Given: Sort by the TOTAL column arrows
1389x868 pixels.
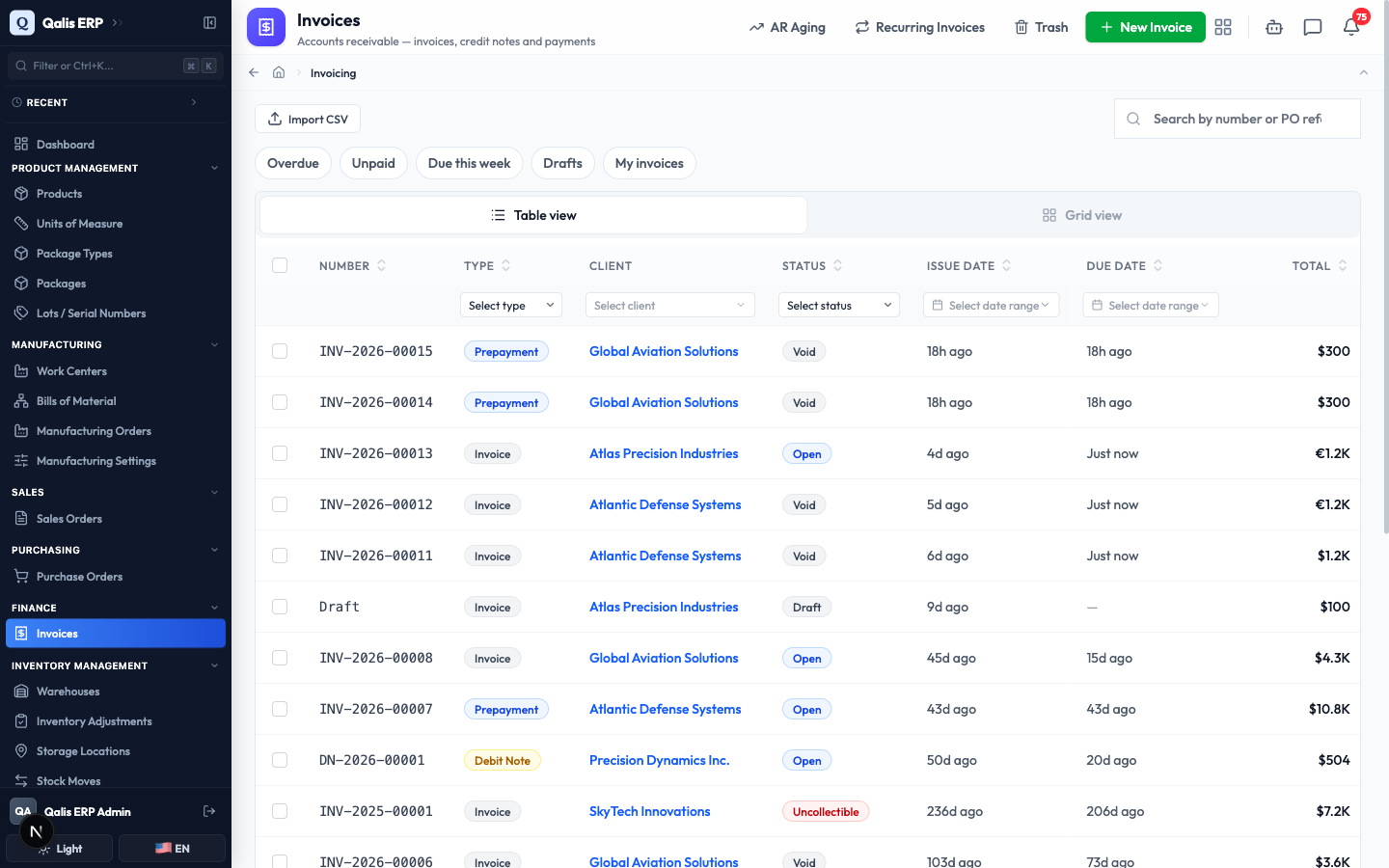Looking at the screenshot, I should (1343, 265).
